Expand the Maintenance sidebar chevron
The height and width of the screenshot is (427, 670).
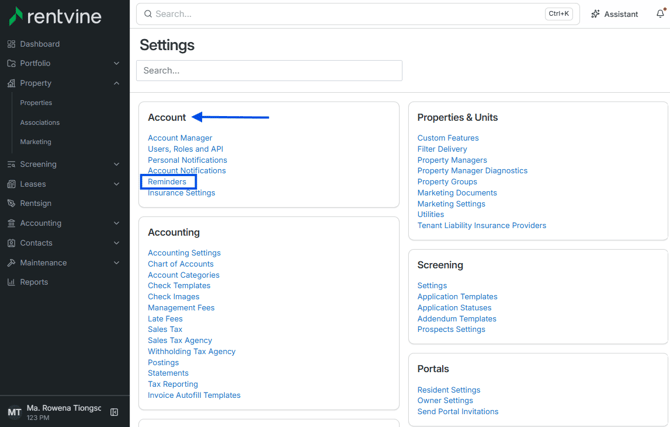(x=116, y=263)
